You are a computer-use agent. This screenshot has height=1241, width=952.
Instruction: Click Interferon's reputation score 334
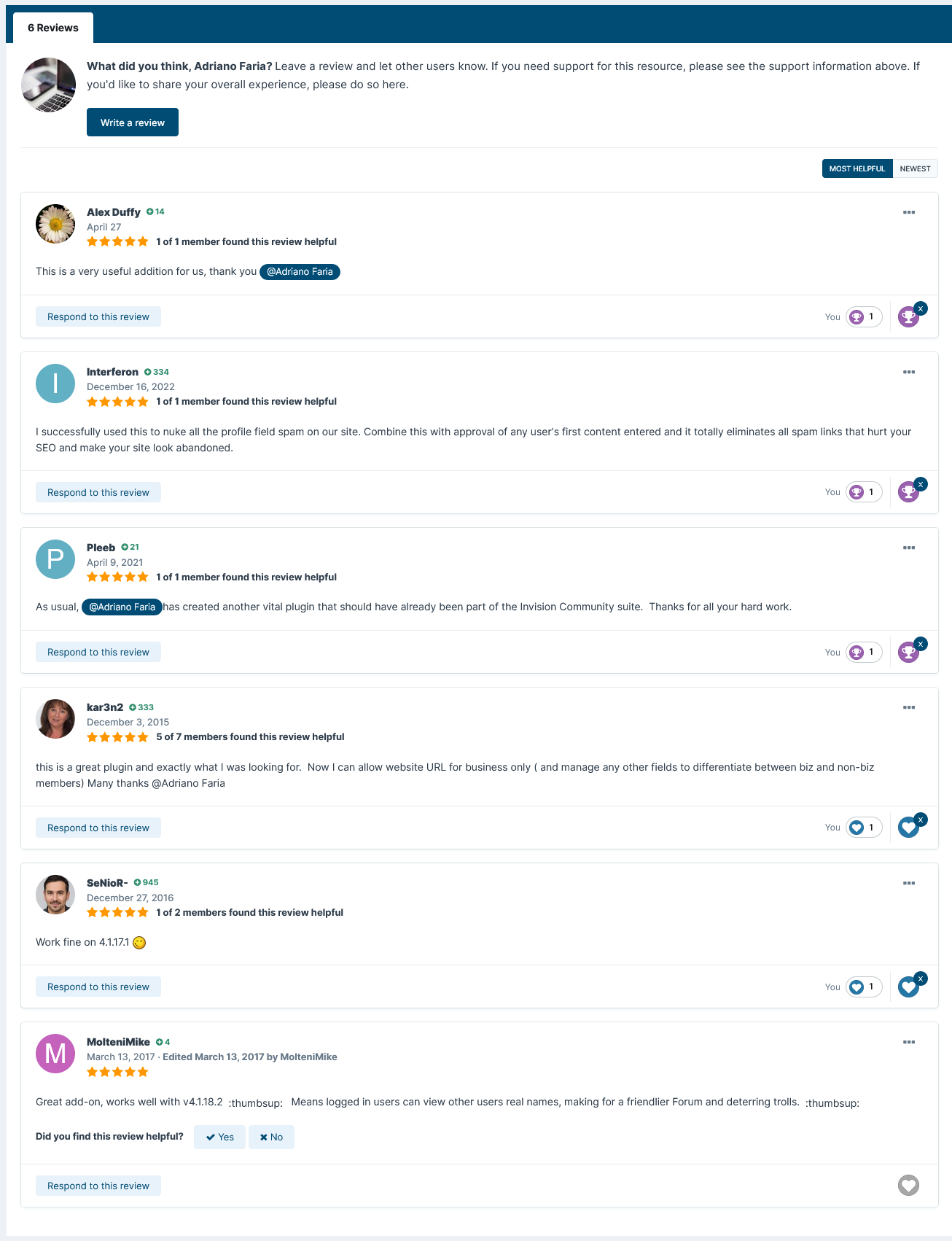tap(157, 372)
